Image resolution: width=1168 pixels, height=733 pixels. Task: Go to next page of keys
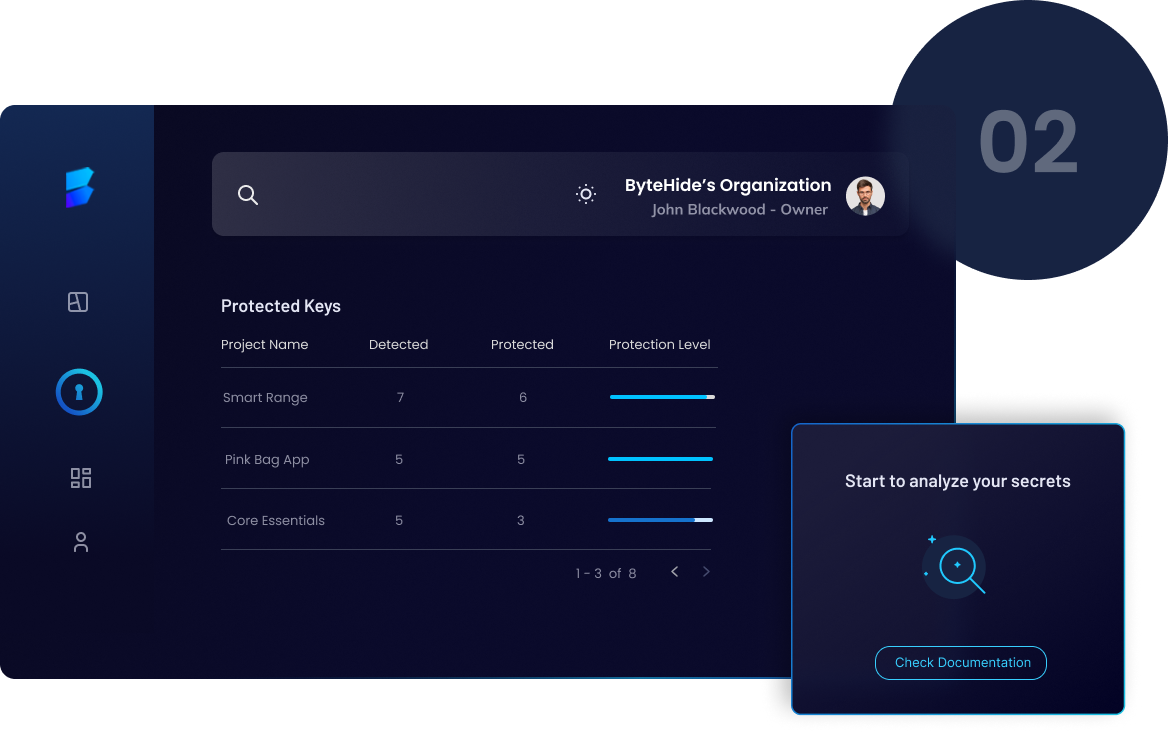706,572
